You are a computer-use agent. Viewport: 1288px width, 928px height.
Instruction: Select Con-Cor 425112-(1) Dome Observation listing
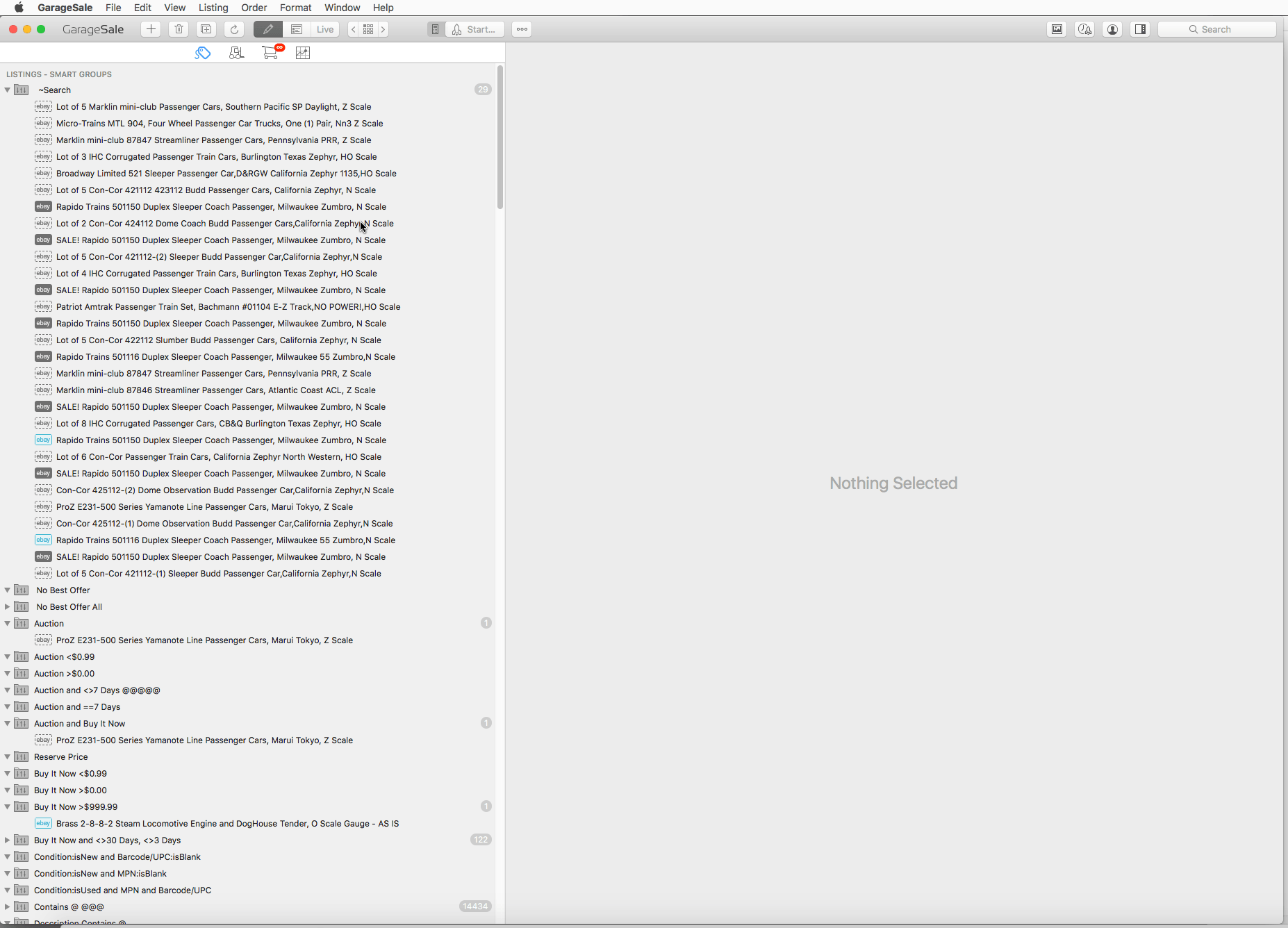click(x=224, y=523)
